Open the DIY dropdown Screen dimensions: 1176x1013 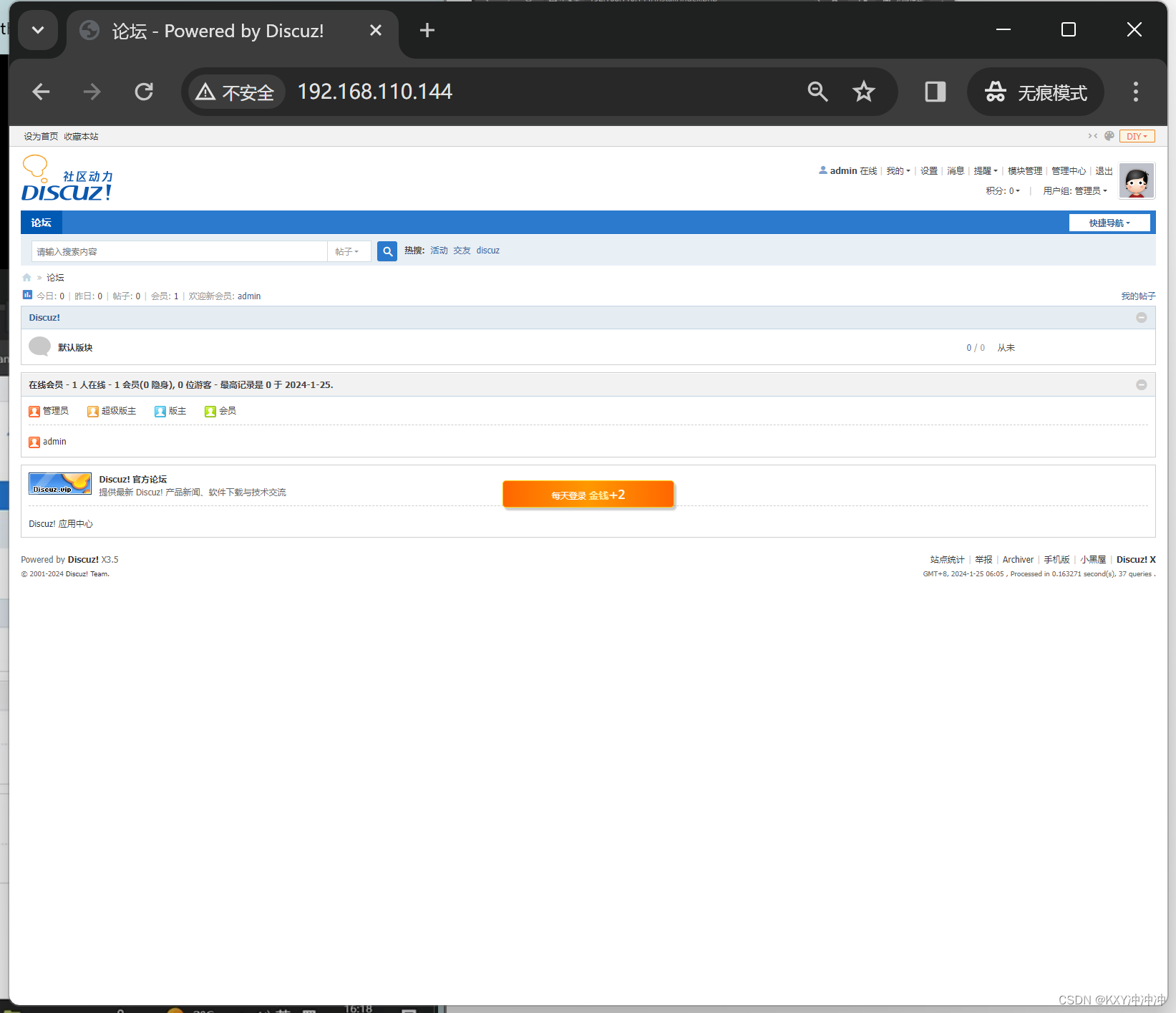1137,136
